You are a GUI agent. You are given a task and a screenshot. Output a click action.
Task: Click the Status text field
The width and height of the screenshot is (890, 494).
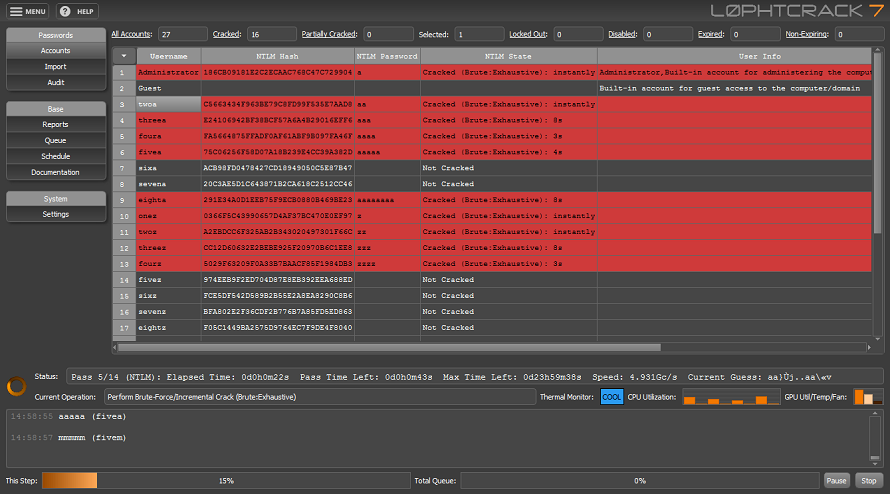tap(474, 377)
